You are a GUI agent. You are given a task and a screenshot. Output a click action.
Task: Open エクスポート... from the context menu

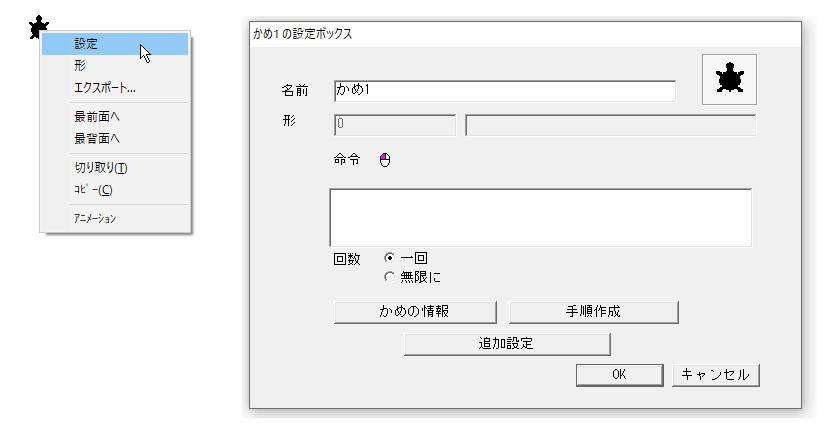[x=115, y=88]
